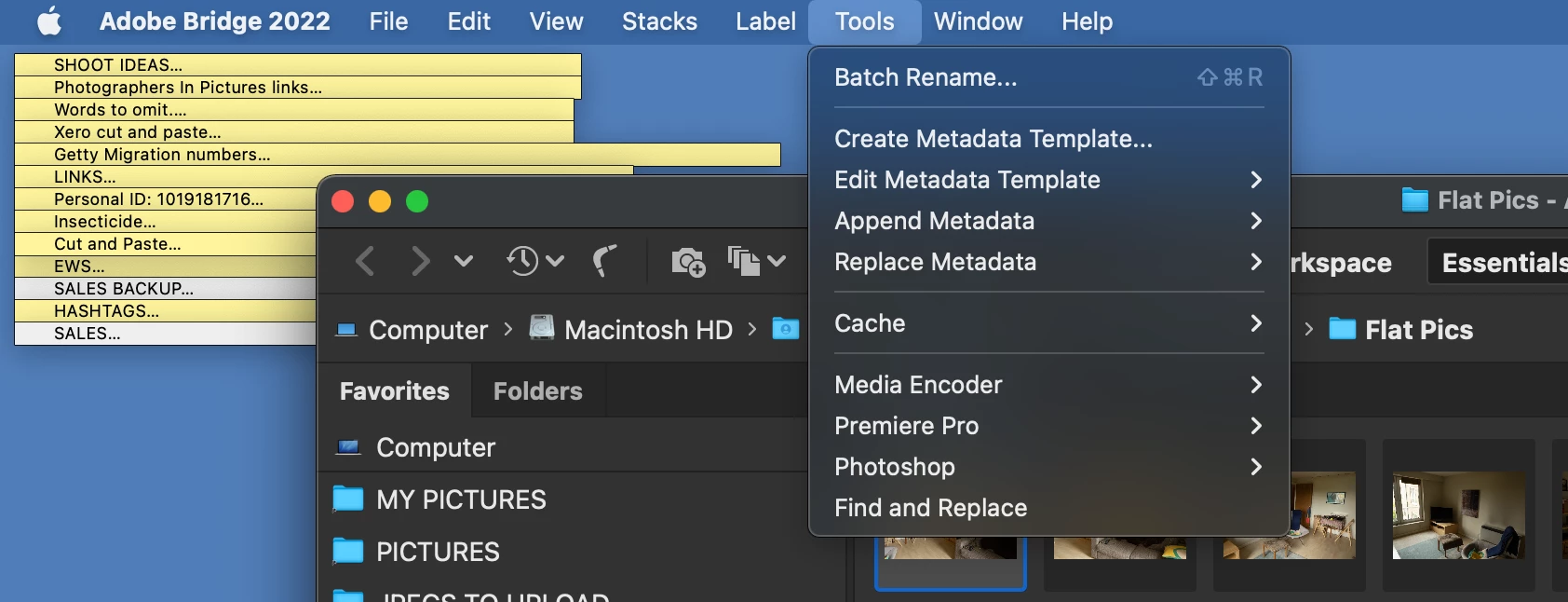The height and width of the screenshot is (602, 1568).
Task: Open the Help menu
Action: point(1087,21)
